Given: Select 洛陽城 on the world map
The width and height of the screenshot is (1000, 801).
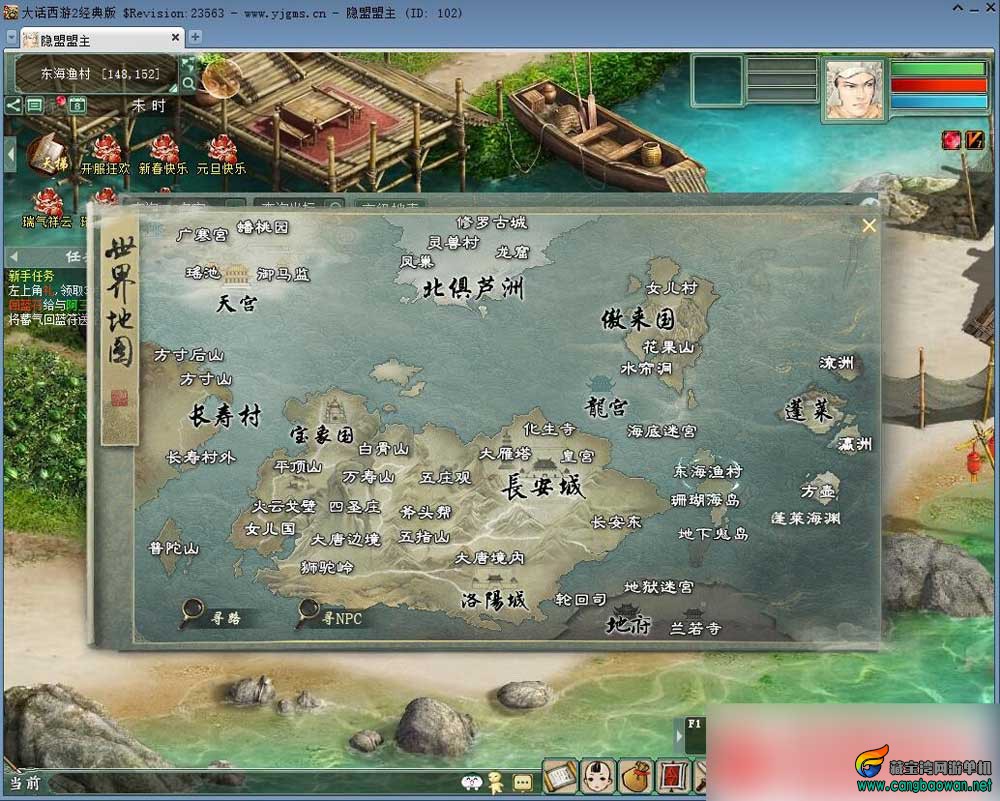Looking at the screenshot, I should pos(494,599).
